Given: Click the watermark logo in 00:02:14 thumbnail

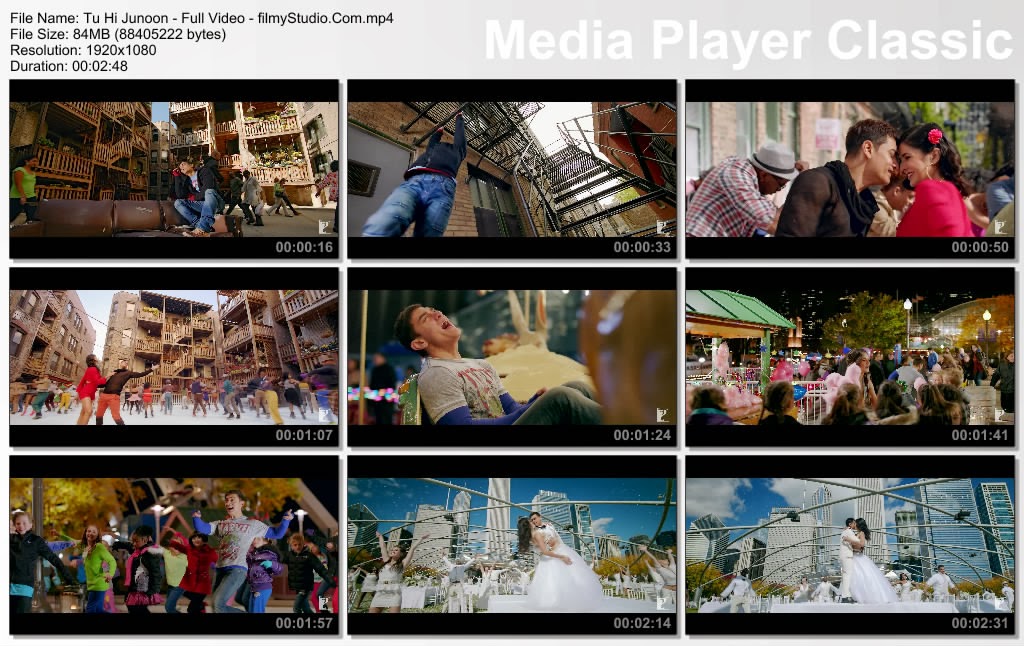Looking at the screenshot, I should (663, 602).
